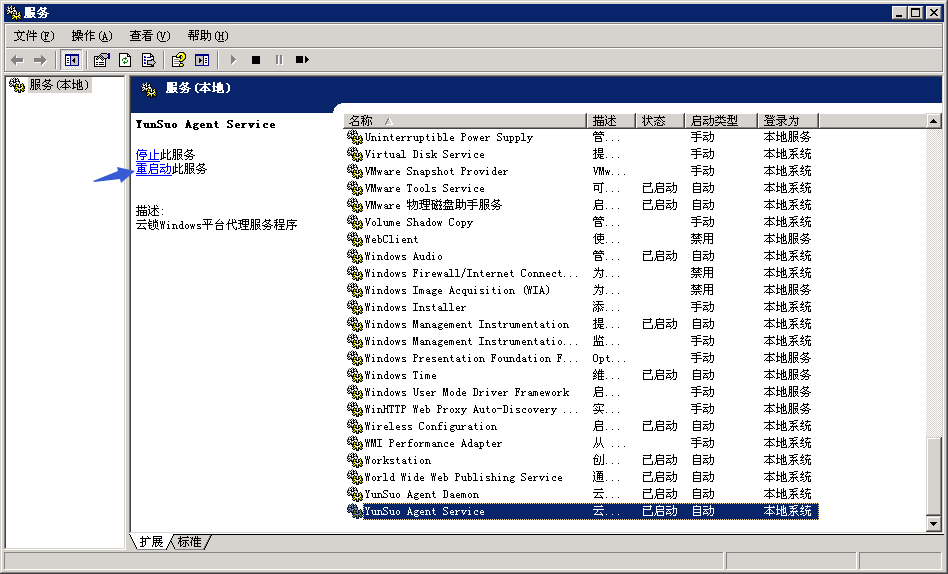Open the 查看 menu
Image resolution: width=948 pixels, height=574 pixels.
pyautogui.click(x=149, y=36)
